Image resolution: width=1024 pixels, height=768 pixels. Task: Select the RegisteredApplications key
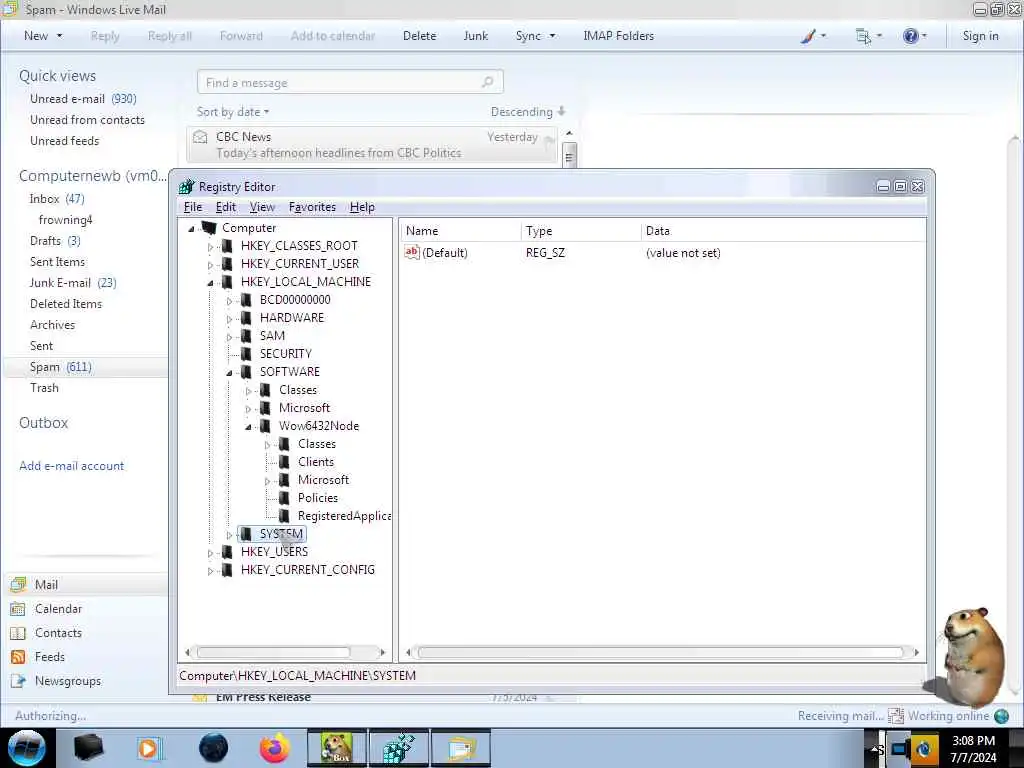344,516
